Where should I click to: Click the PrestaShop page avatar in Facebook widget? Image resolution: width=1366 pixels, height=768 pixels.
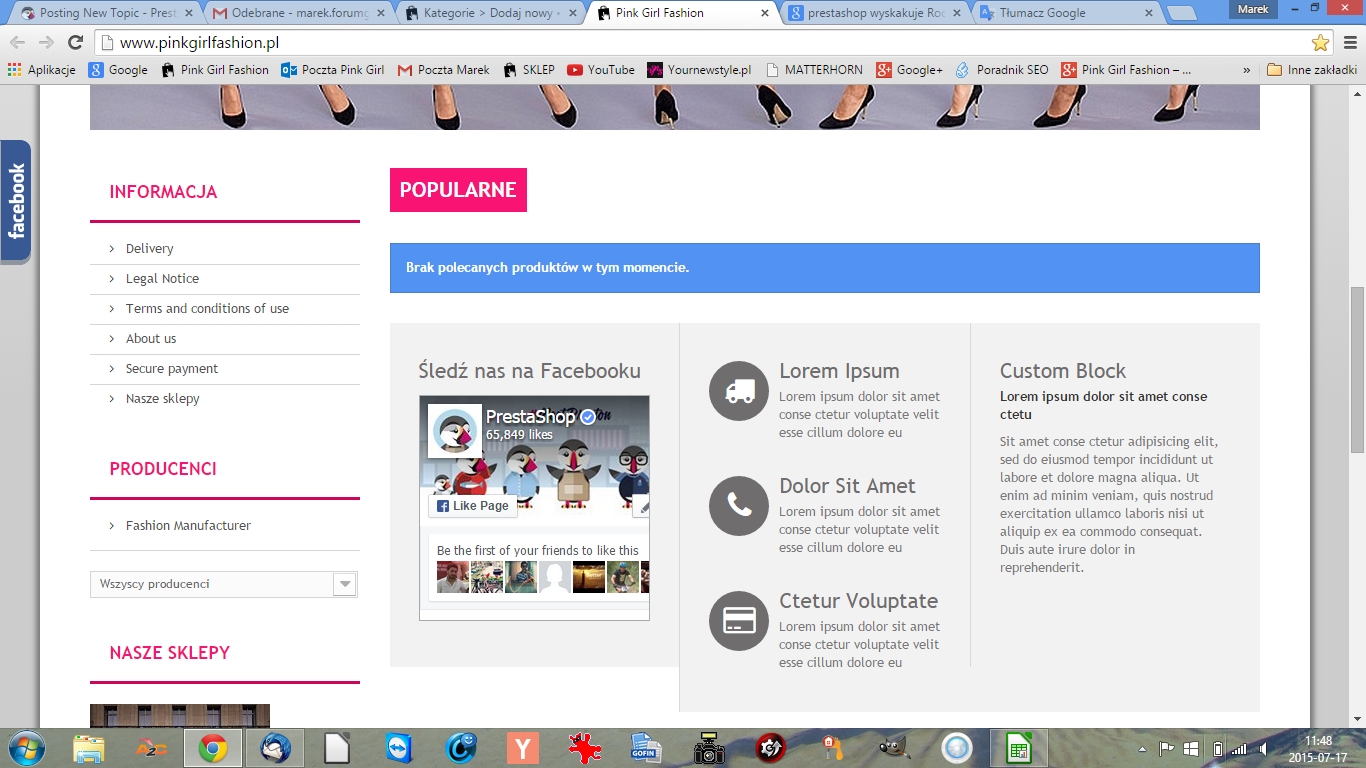click(455, 431)
